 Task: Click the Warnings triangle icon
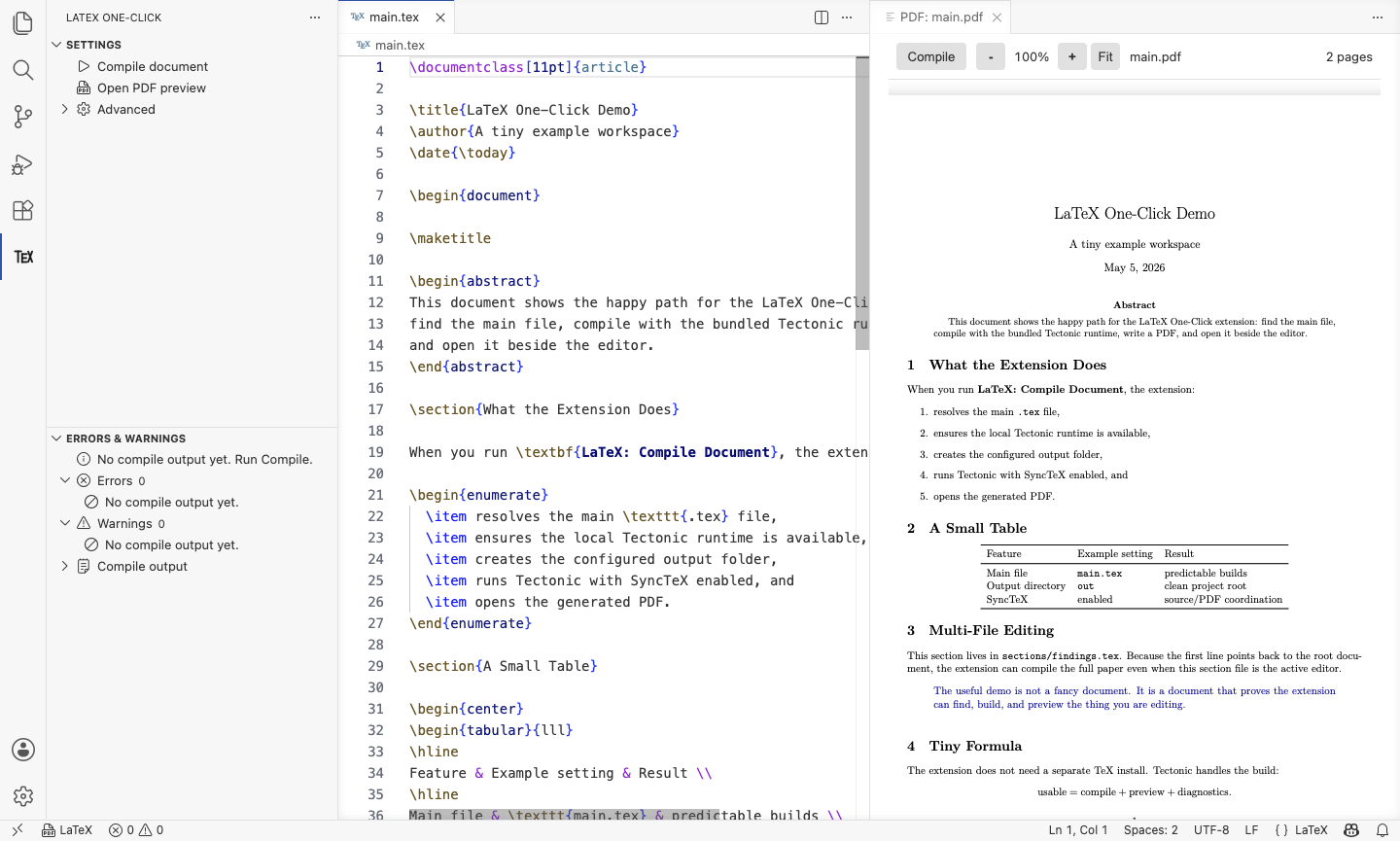point(84,523)
